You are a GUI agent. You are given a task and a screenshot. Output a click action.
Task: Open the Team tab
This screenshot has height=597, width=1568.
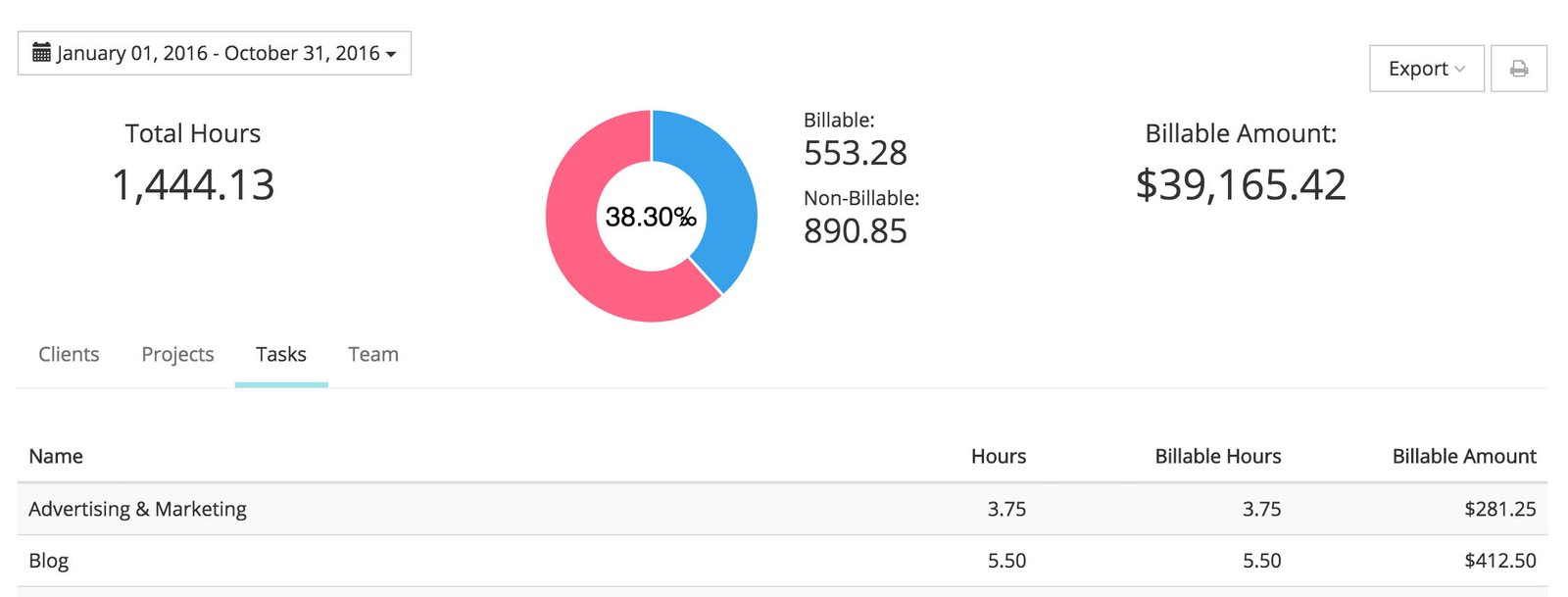pos(372,354)
